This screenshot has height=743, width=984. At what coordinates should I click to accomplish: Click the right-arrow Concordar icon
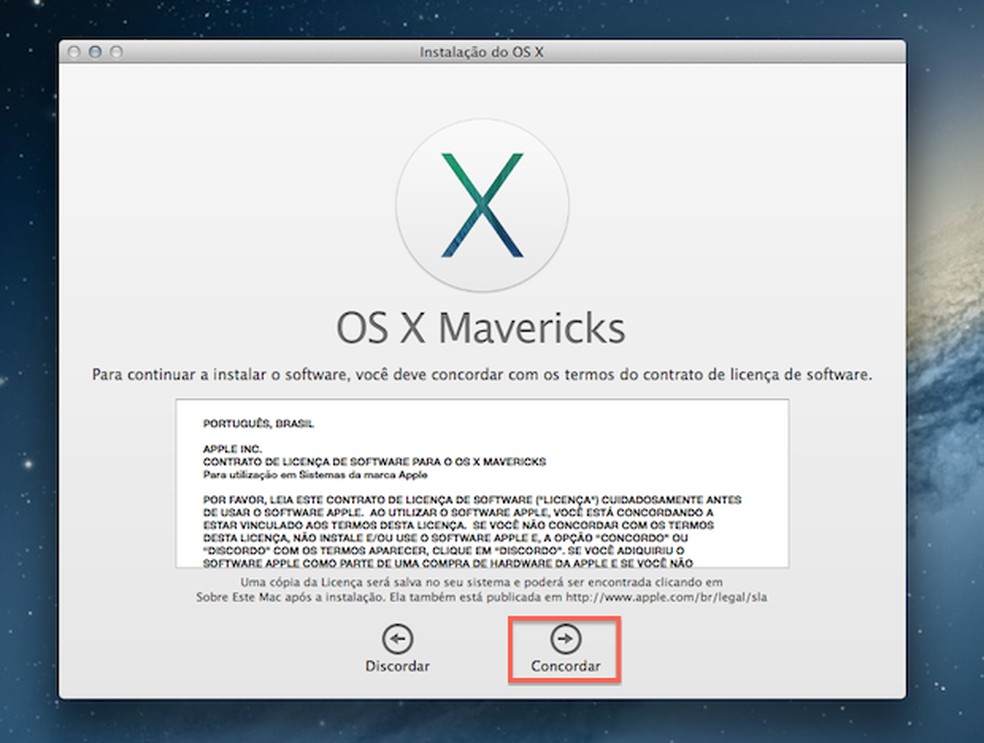coord(565,637)
